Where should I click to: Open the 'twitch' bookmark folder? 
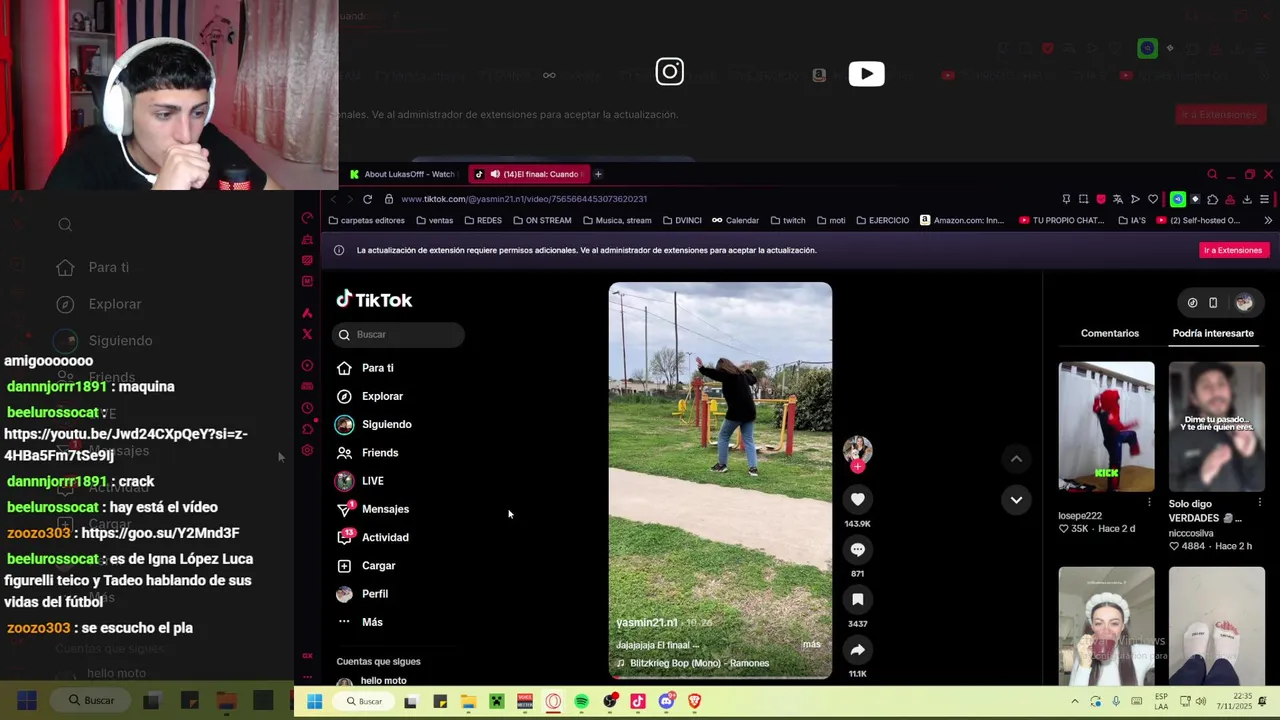(788, 221)
